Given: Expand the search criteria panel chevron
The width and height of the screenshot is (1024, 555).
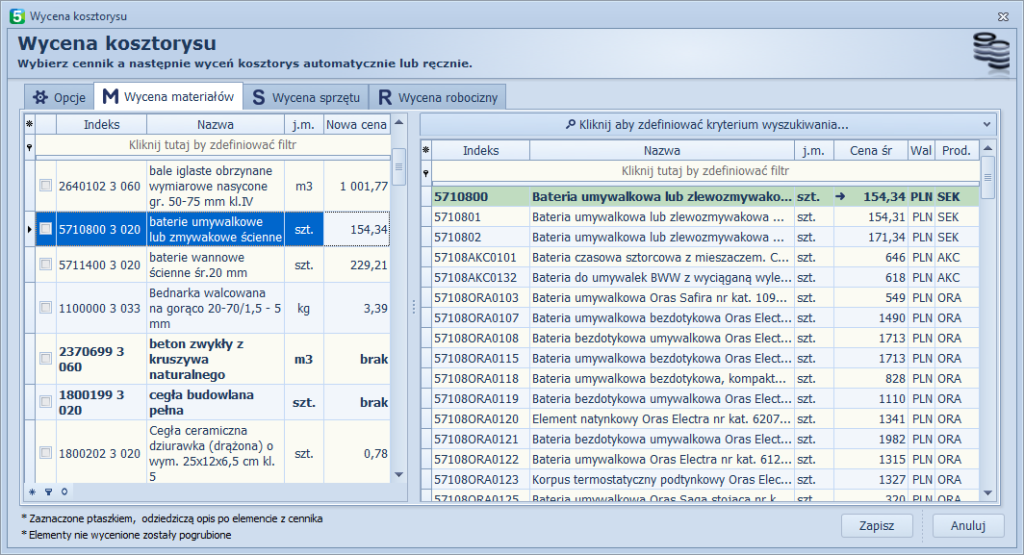Looking at the screenshot, I should coord(988,125).
